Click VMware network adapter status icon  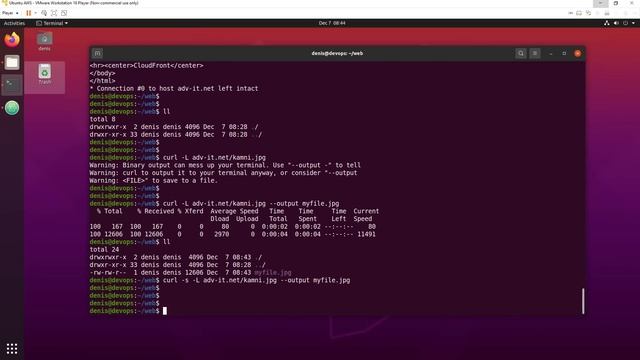[x=588, y=13]
